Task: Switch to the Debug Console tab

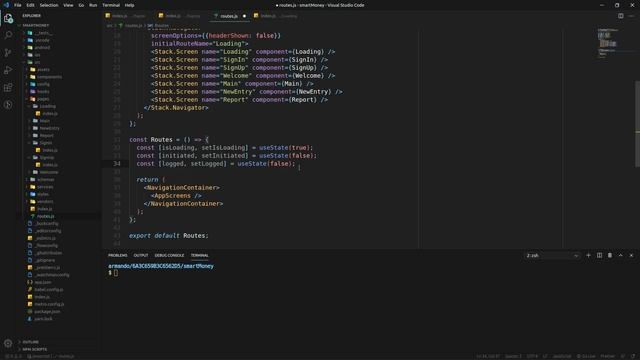Action: [169, 255]
